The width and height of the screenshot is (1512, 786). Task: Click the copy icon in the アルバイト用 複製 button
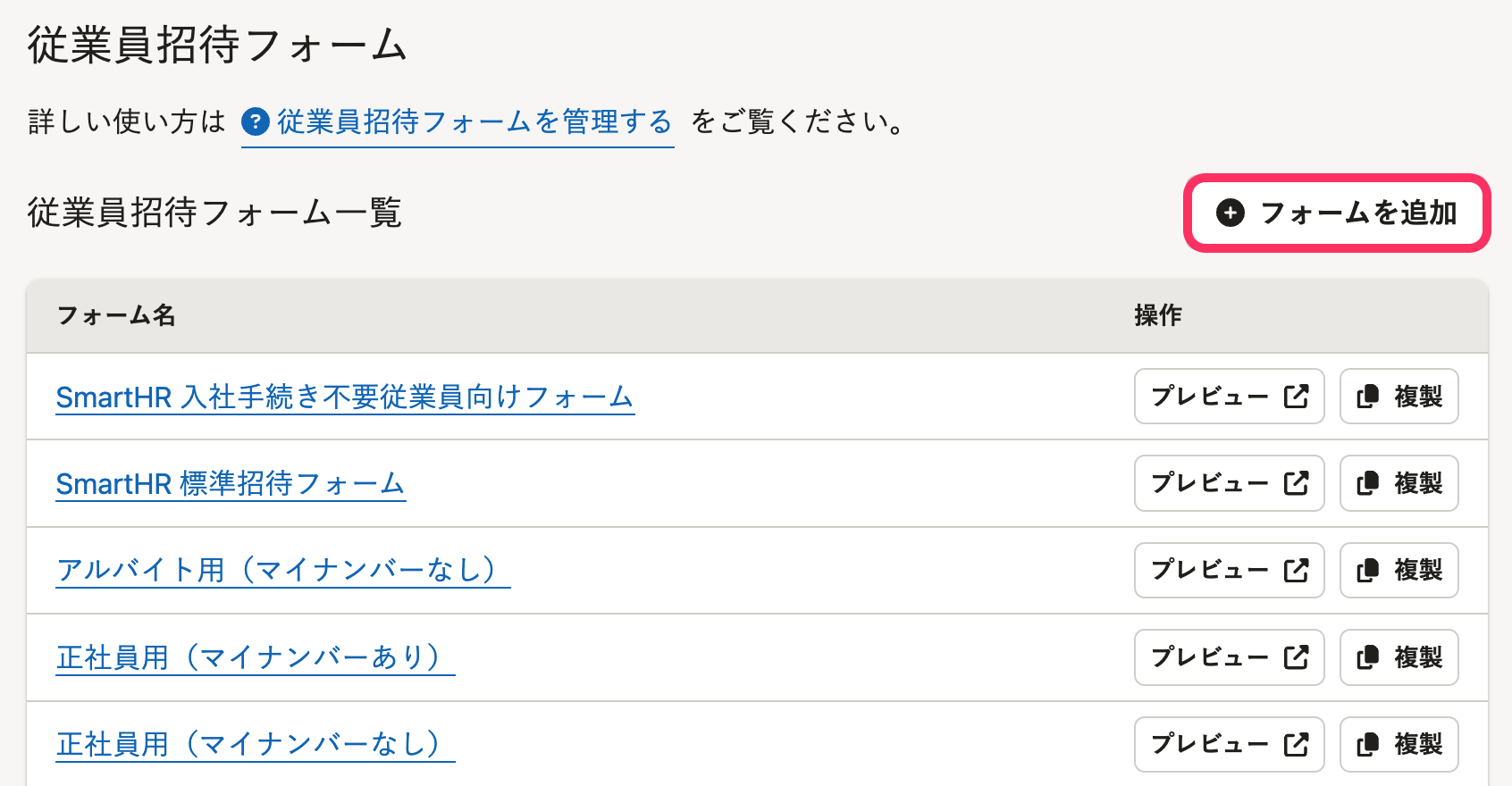(1367, 570)
